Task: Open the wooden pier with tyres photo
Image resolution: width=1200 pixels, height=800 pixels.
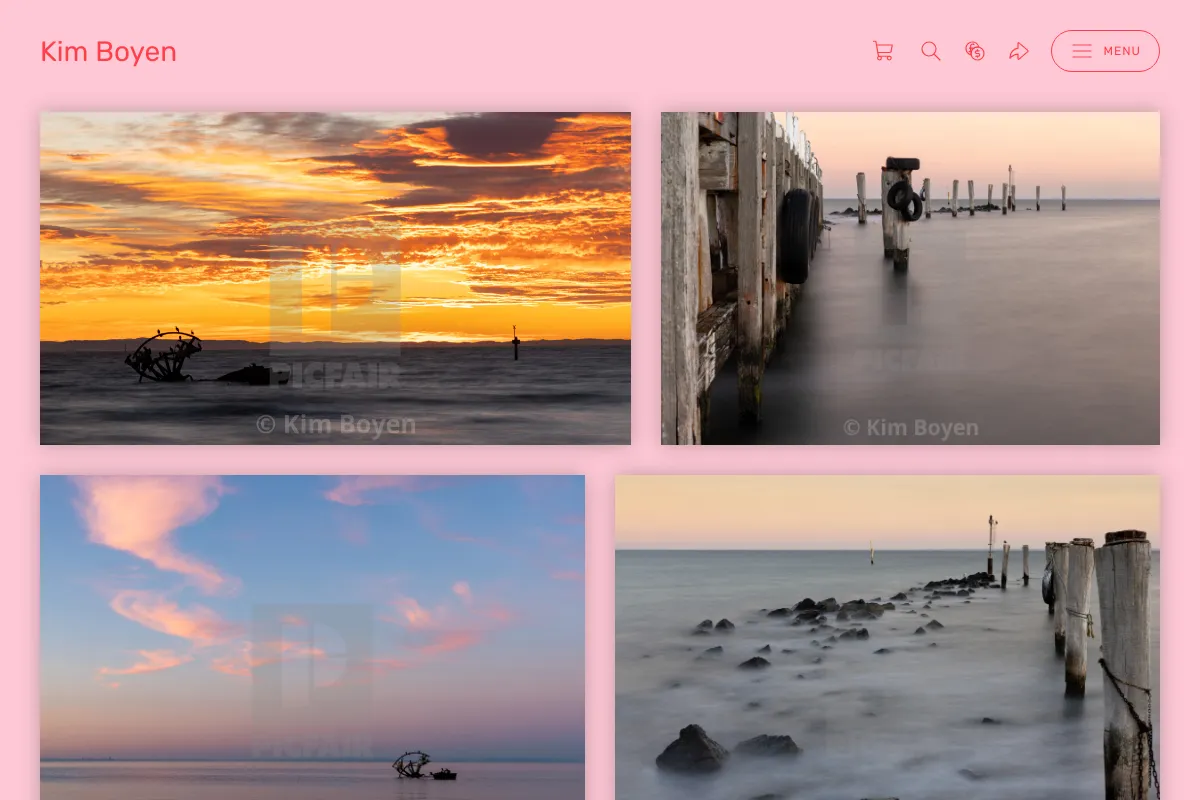Action: [910, 278]
